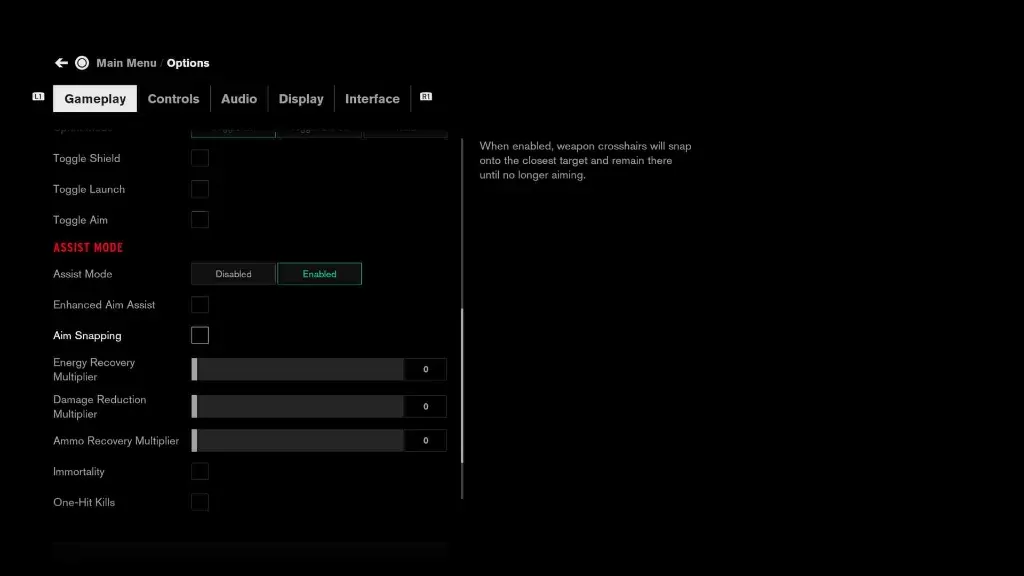Image resolution: width=1024 pixels, height=576 pixels.
Task: Enable the Toggle Shield checkbox
Action: tap(200, 158)
